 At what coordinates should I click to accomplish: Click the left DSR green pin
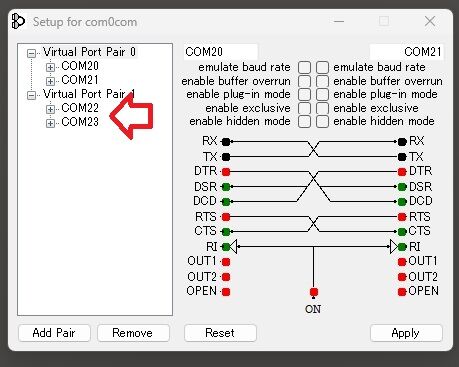pyautogui.click(x=226, y=187)
